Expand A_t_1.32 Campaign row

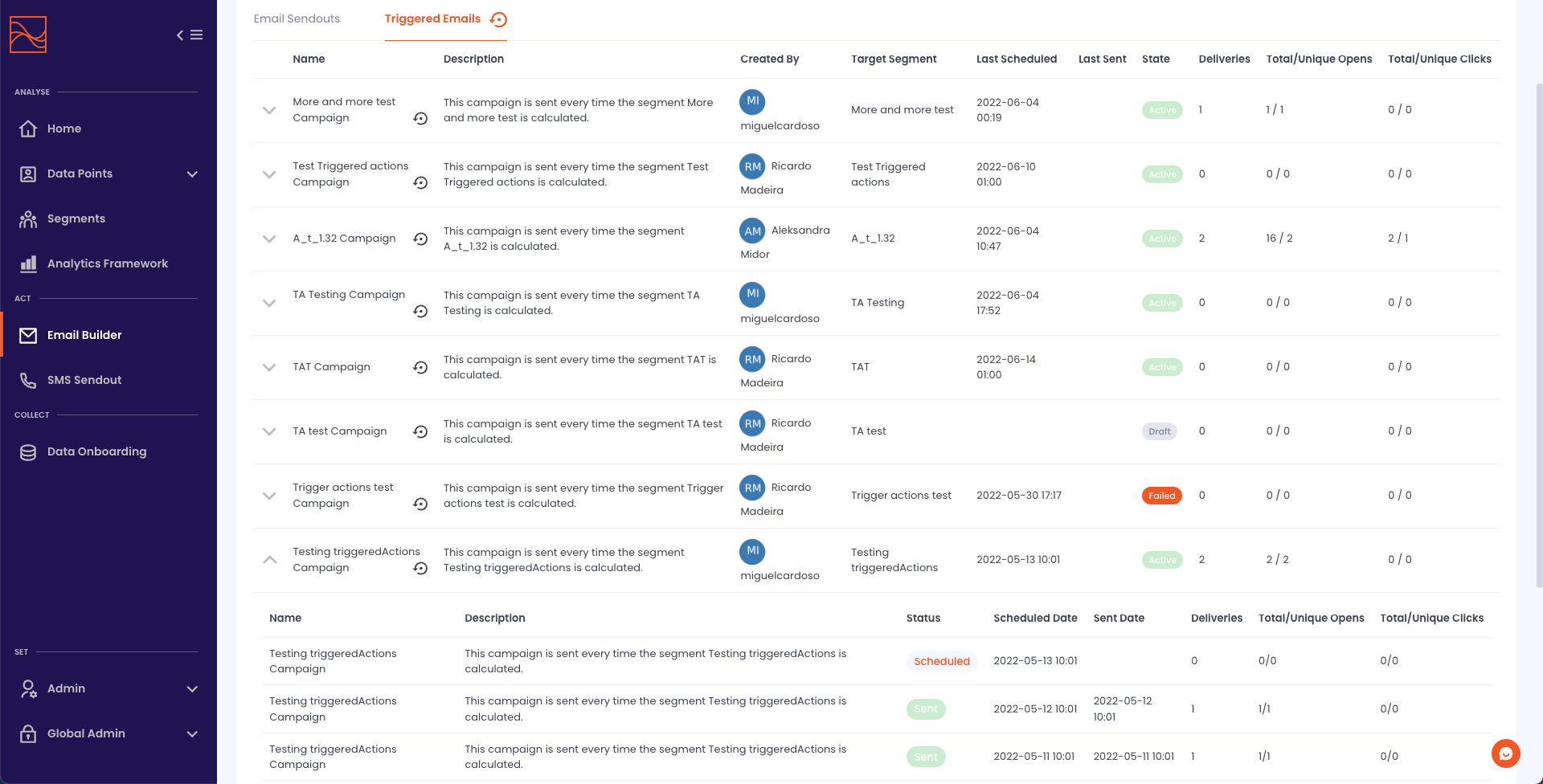pyautogui.click(x=269, y=239)
